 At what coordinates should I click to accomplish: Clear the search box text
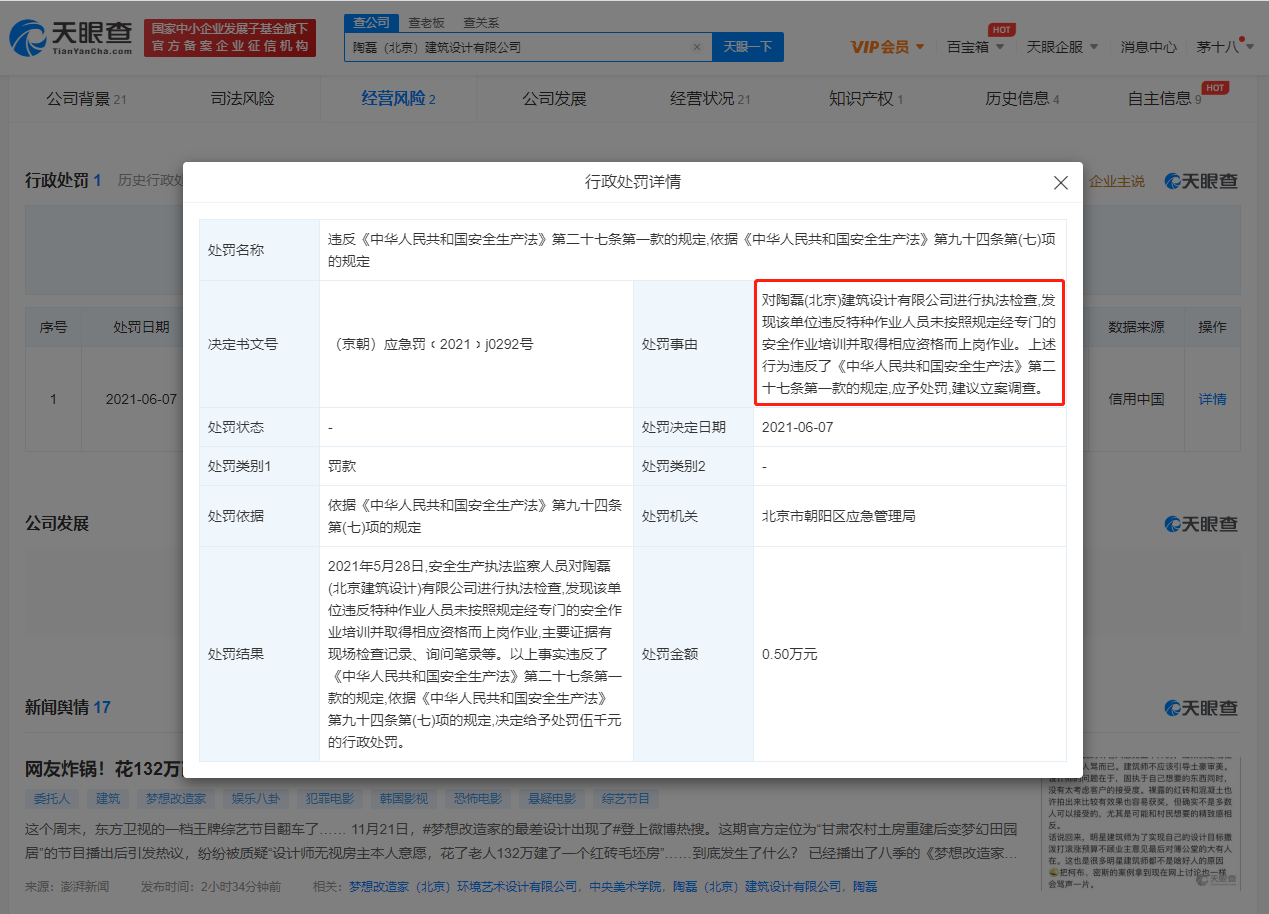[697, 47]
